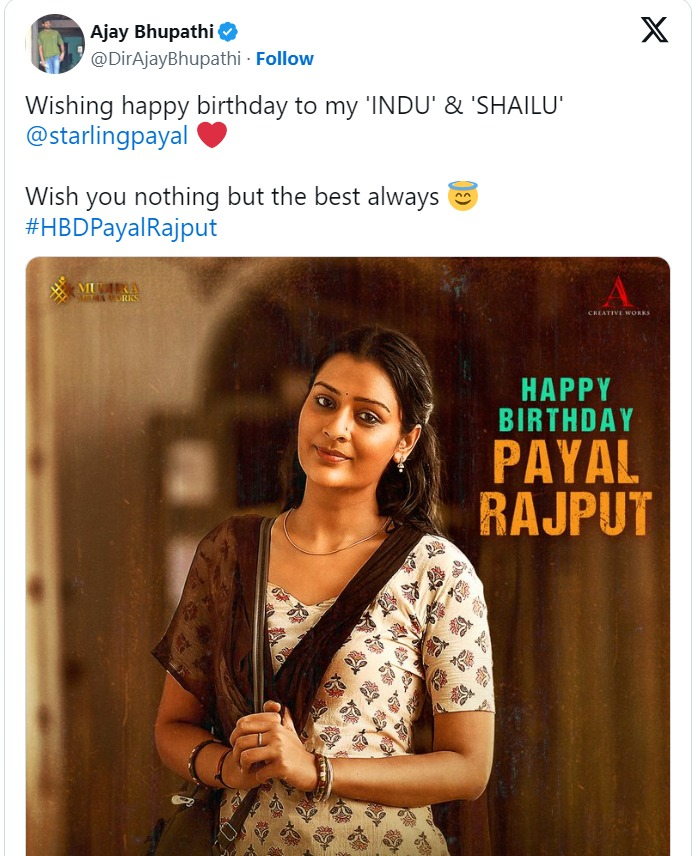Click the Ajay Bhupathi display name

[152, 32]
